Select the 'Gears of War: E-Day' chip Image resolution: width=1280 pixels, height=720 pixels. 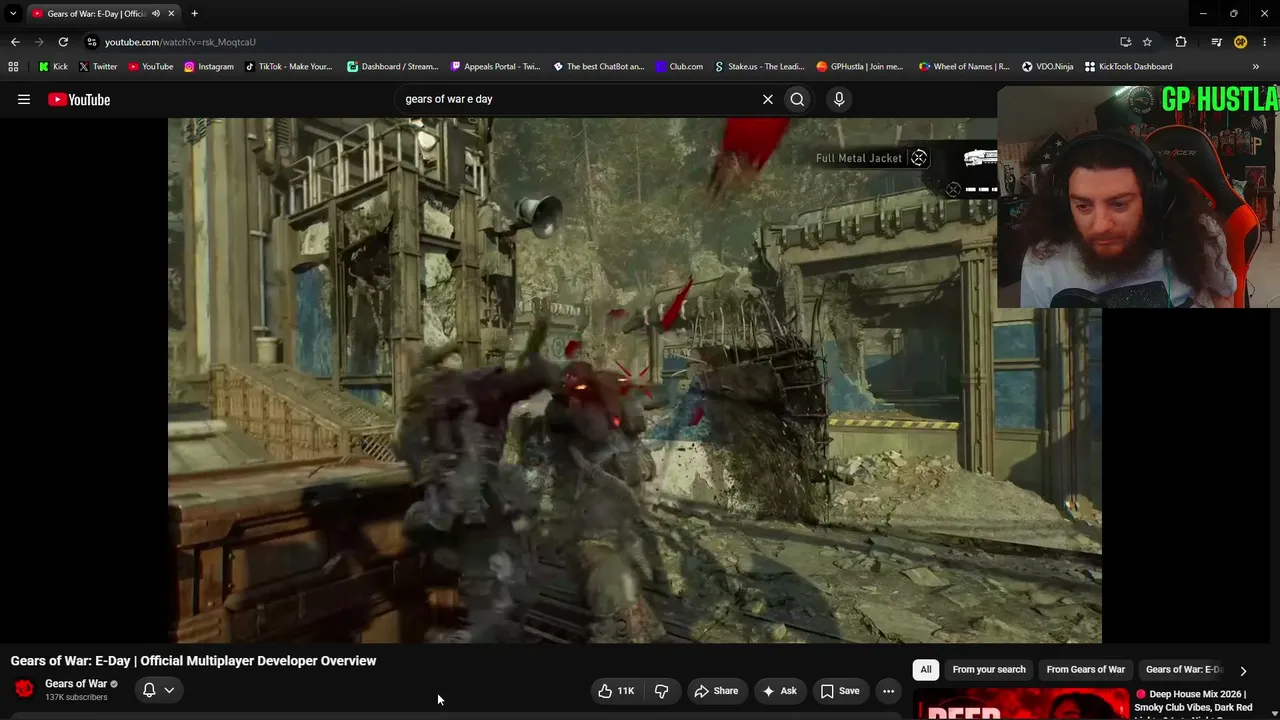click(1184, 670)
